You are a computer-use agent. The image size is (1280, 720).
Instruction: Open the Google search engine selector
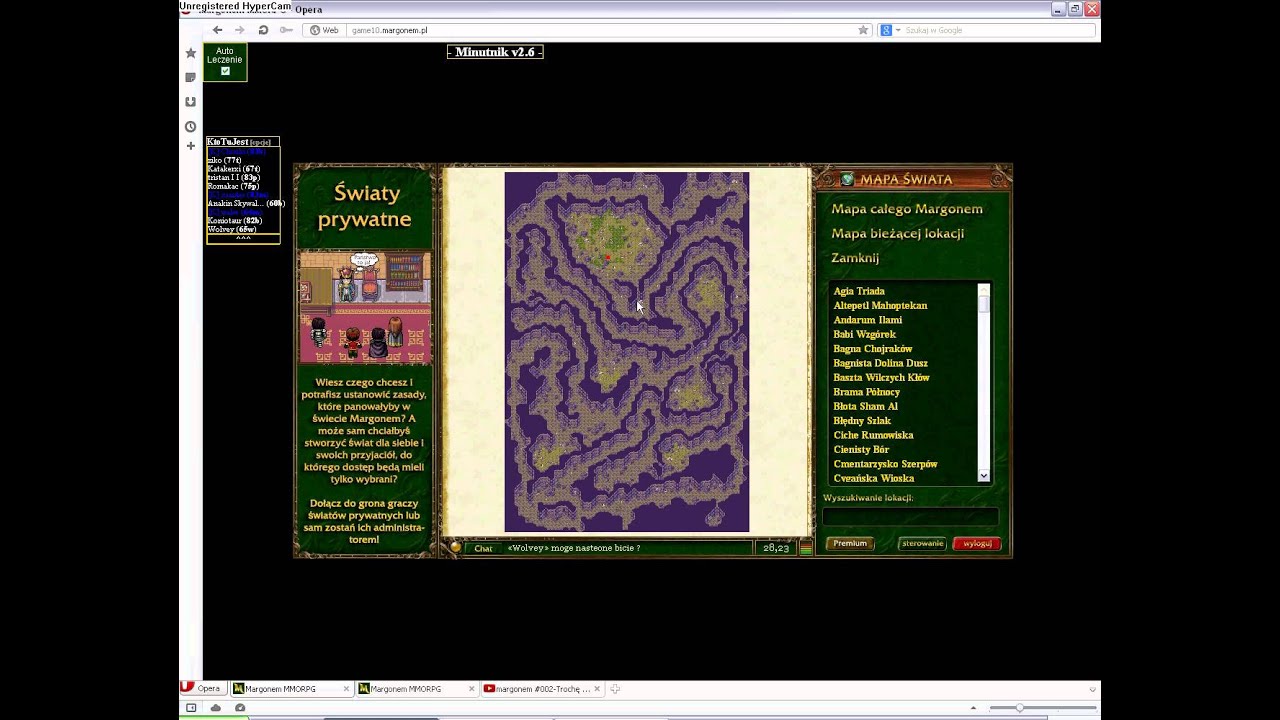click(888, 30)
